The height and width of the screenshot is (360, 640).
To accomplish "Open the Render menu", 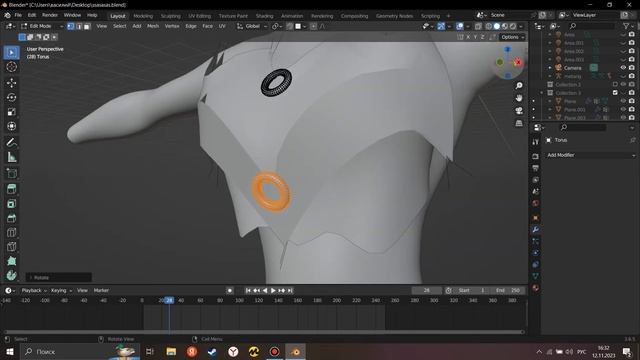I will click(x=50, y=15).
